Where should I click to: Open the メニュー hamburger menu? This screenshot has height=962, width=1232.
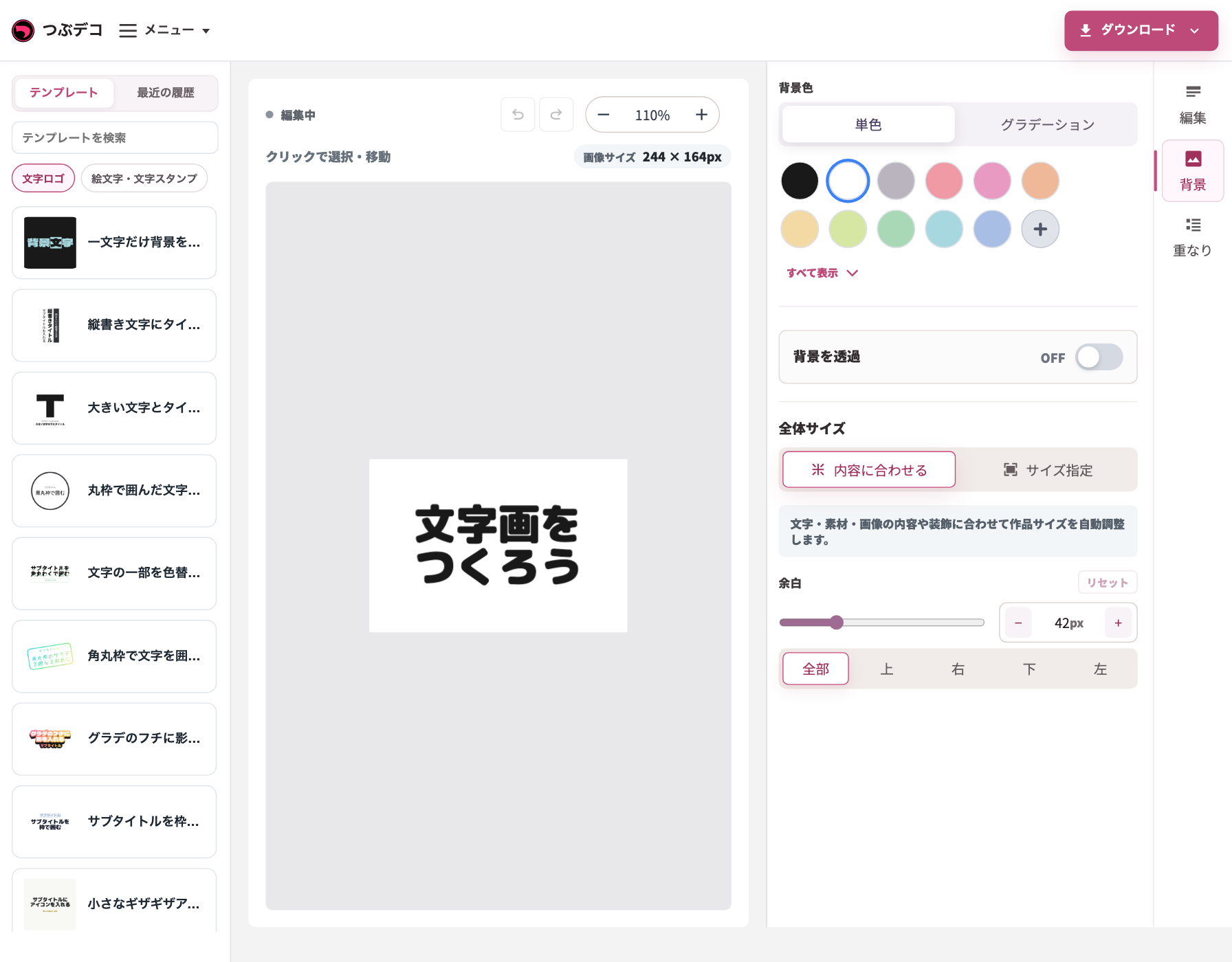[164, 30]
